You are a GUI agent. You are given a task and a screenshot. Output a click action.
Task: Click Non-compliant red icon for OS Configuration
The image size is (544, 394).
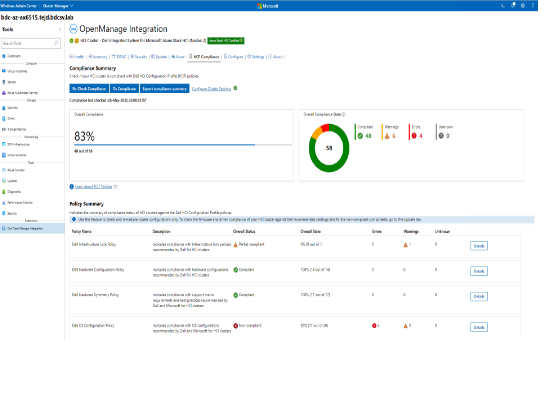236,325
